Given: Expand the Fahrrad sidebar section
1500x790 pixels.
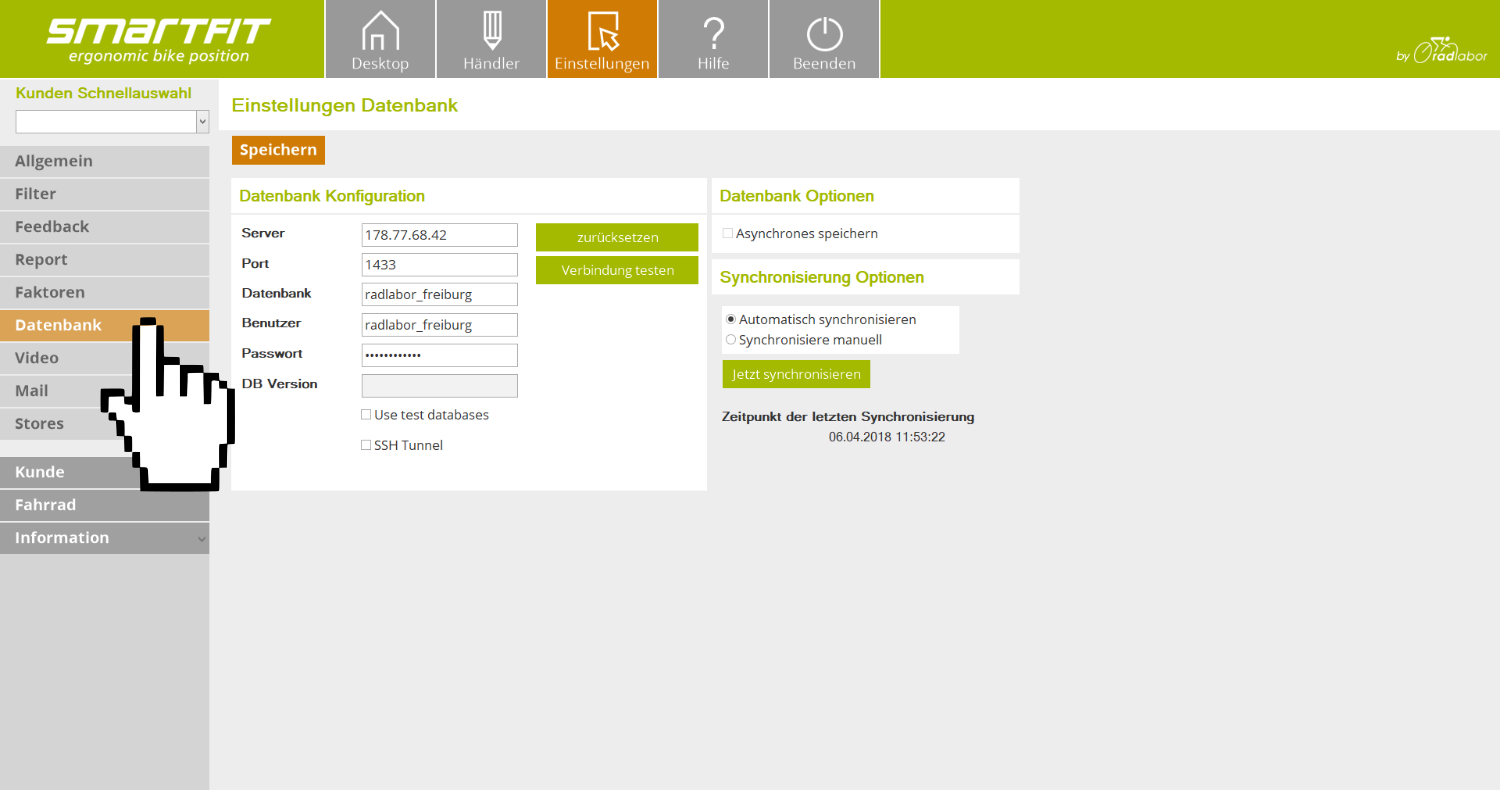Looking at the screenshot, I should (104, 505).
